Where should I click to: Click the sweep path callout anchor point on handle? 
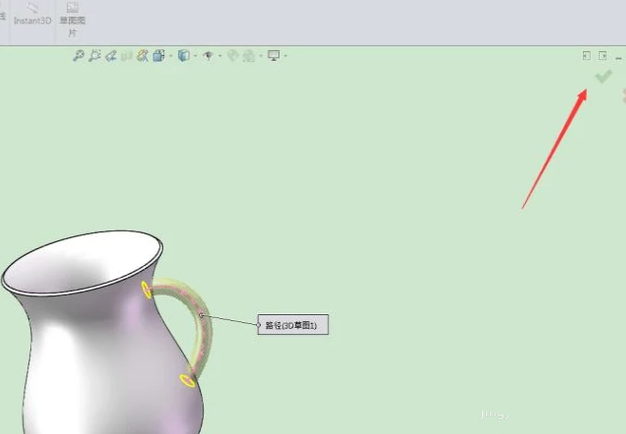[x=201, y=315]
